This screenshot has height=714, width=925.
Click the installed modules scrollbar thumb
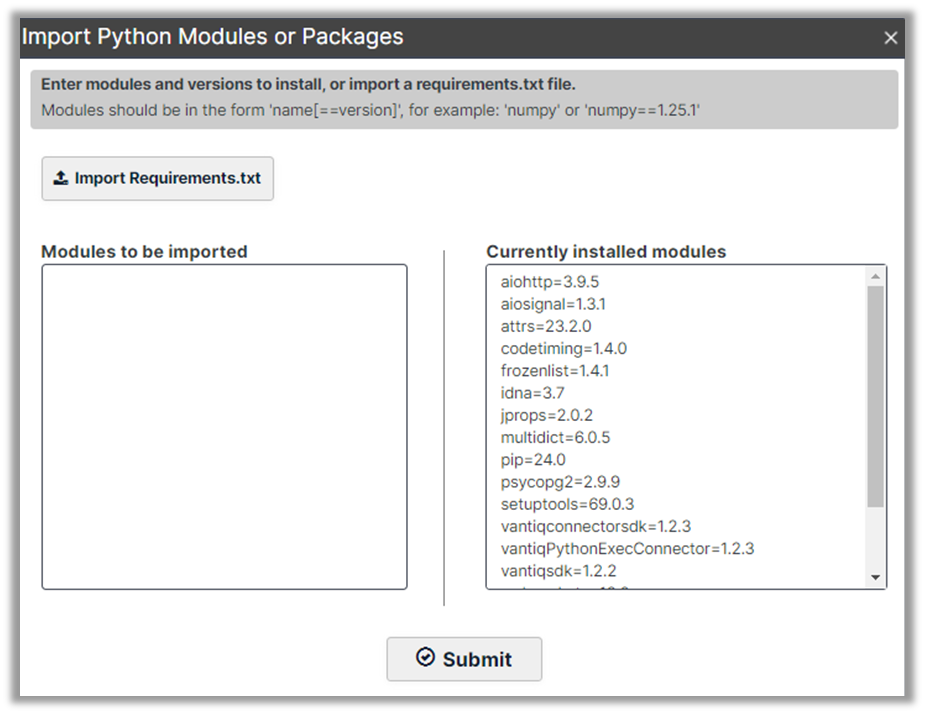[x=875, y=396]
